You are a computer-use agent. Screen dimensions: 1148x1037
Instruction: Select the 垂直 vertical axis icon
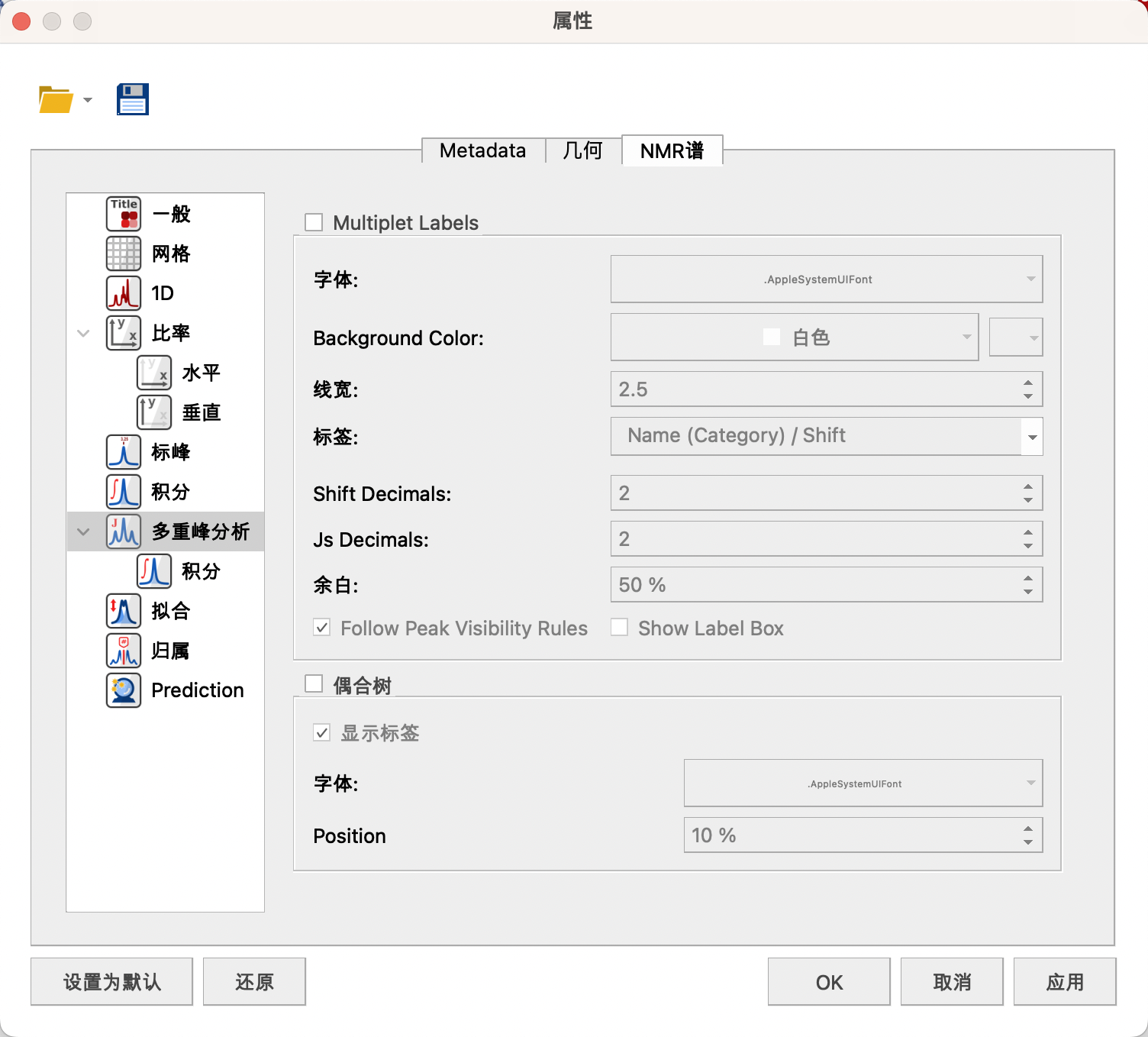[154, 412]
